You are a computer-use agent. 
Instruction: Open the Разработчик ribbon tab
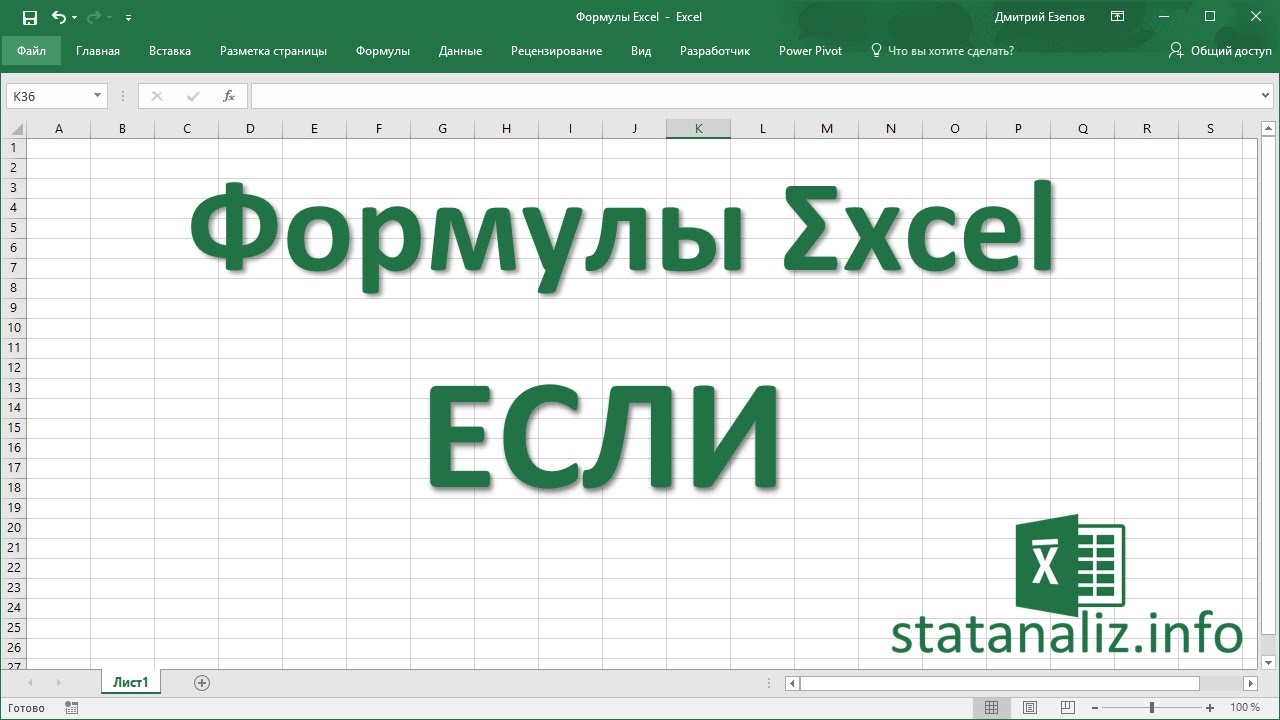tap(715, 51)
